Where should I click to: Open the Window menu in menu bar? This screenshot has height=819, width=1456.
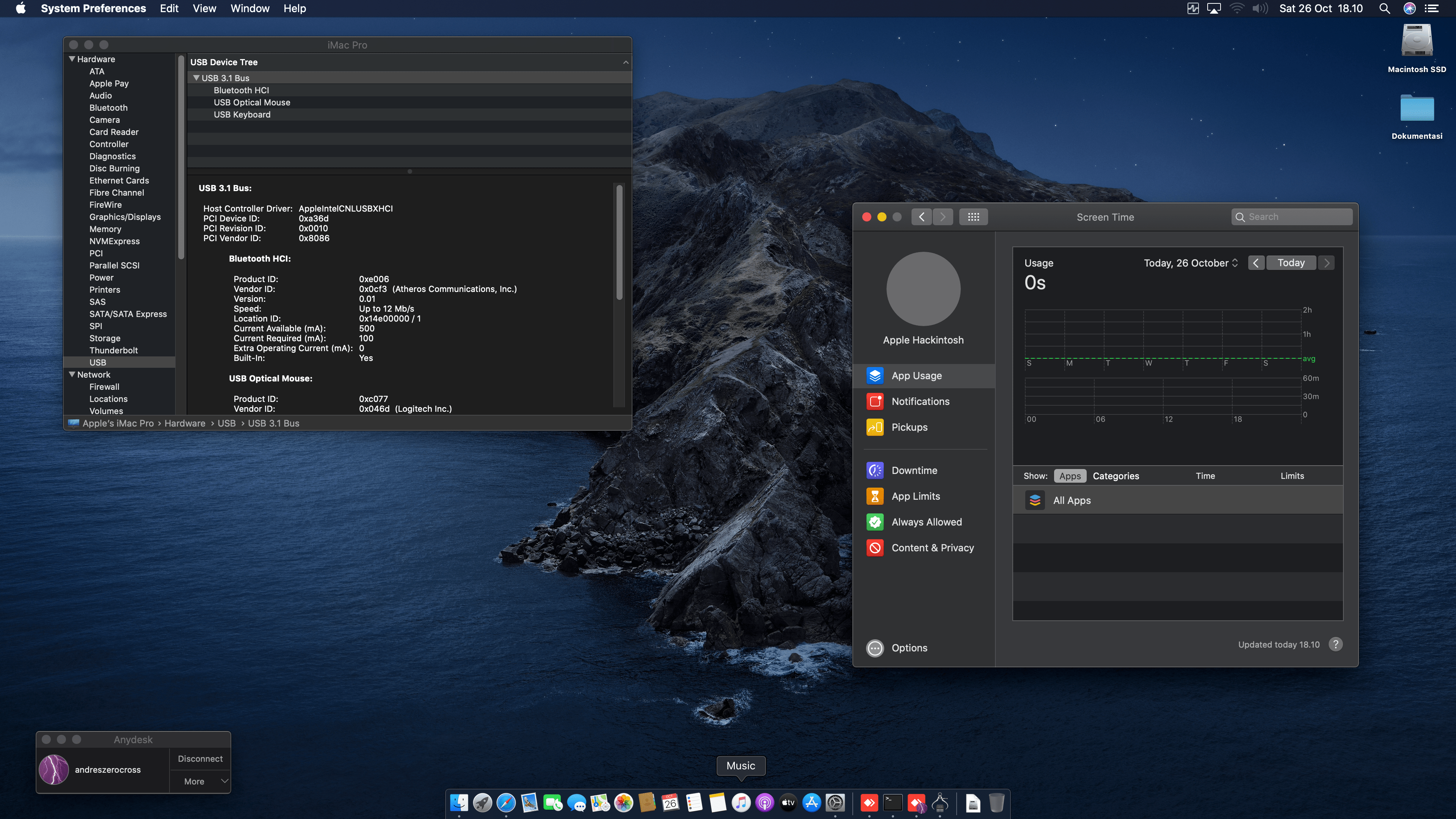click(250, 8)
